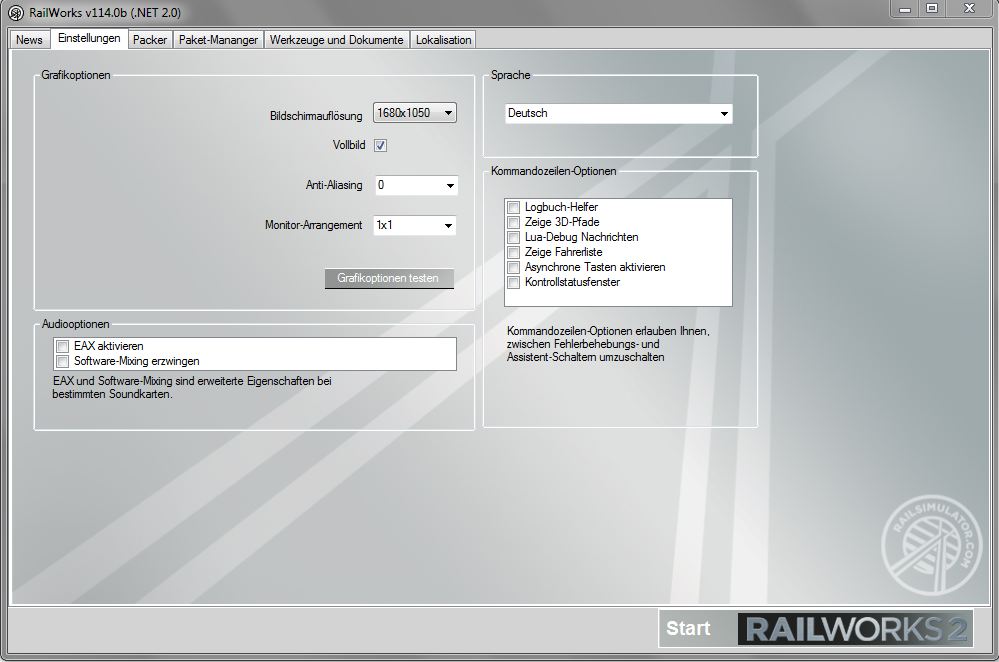Expand the Anti-Aliasing dropdown
The width and height of the screenshot is (999, 662).
click(416, 185)
